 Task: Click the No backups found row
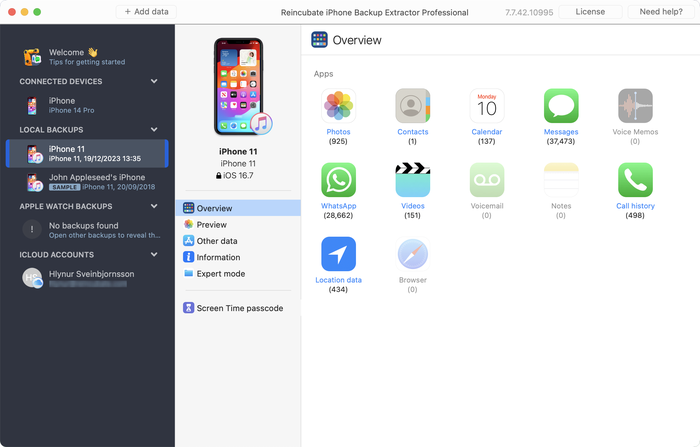point(87,230)
